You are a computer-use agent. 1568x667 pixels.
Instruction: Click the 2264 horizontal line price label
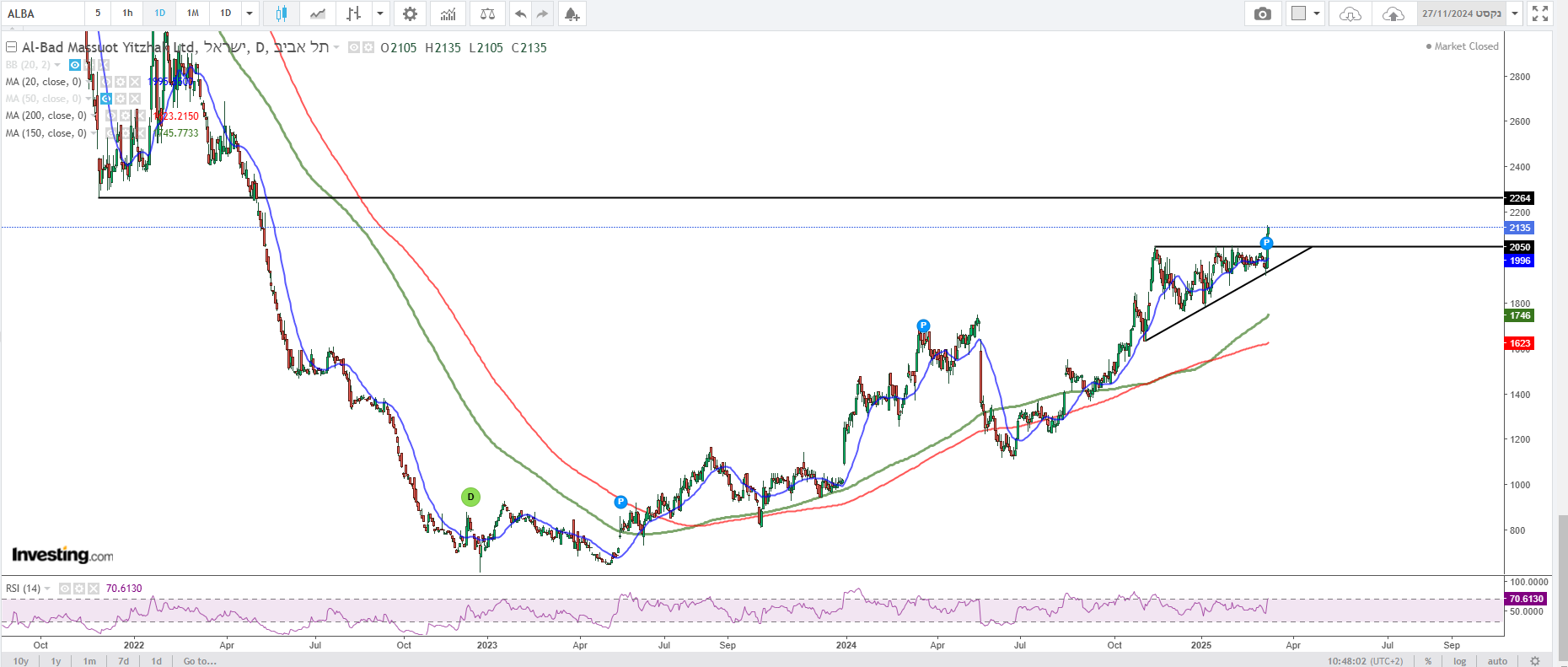click(x=1519, y=198)
